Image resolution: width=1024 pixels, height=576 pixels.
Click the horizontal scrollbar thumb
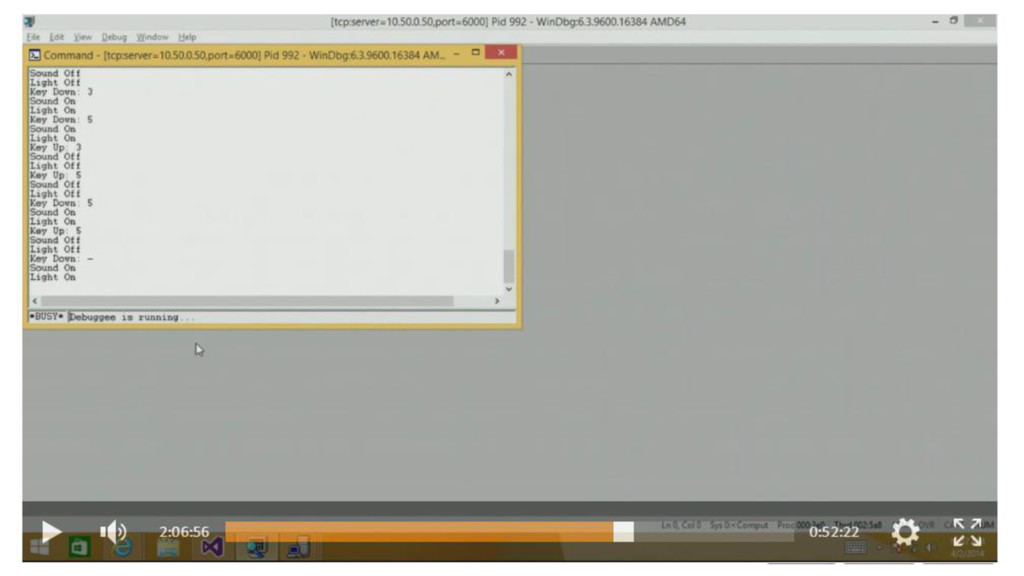248,301
